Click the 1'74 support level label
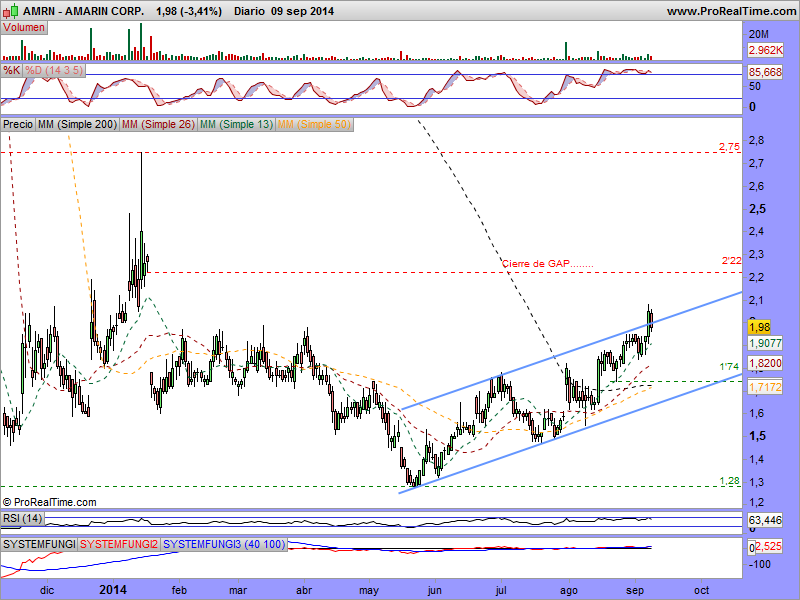 [729, 367]
